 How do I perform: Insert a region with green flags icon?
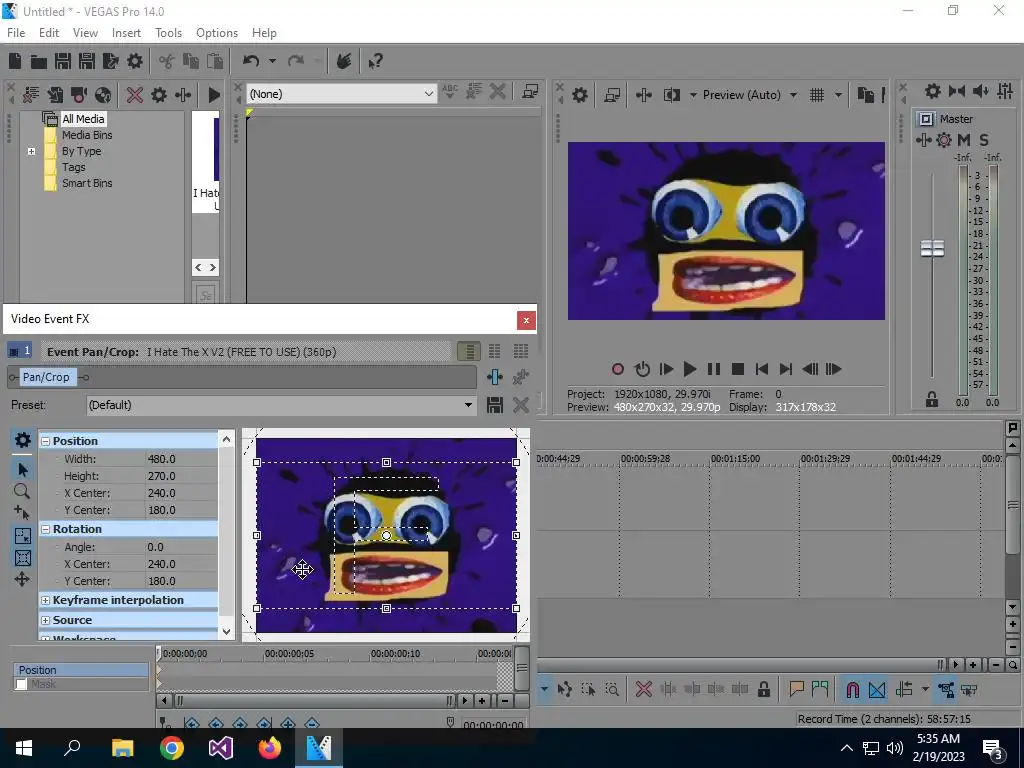tap(820, 689)
